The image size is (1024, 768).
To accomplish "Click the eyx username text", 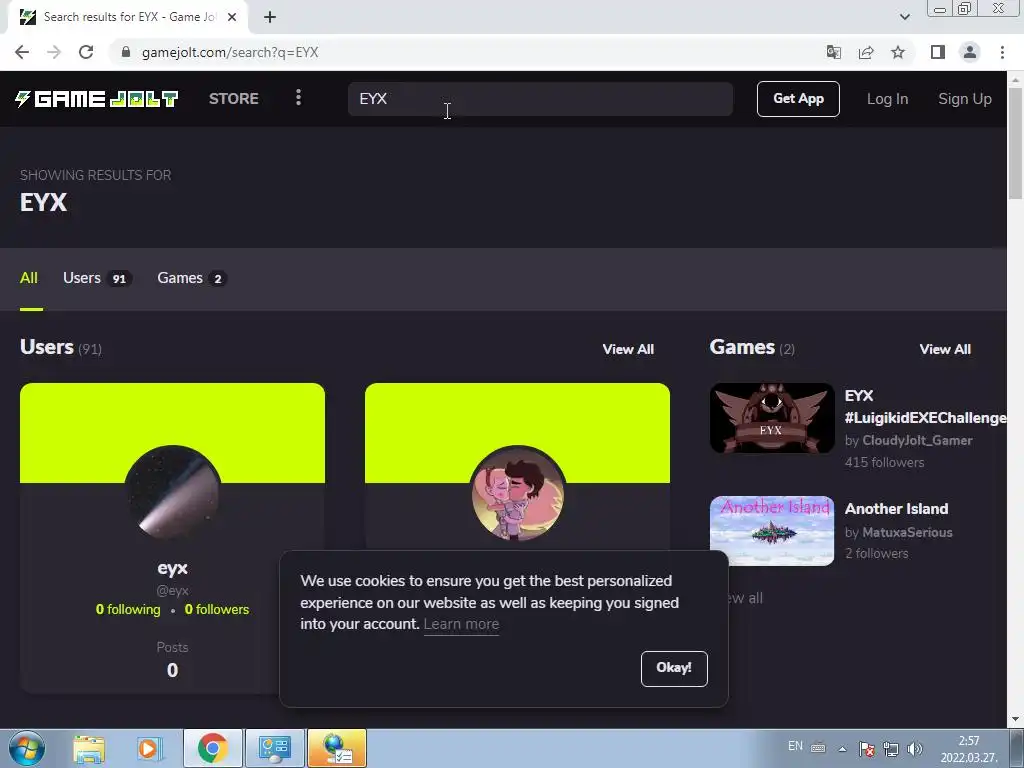I will [x=172, y=568].
